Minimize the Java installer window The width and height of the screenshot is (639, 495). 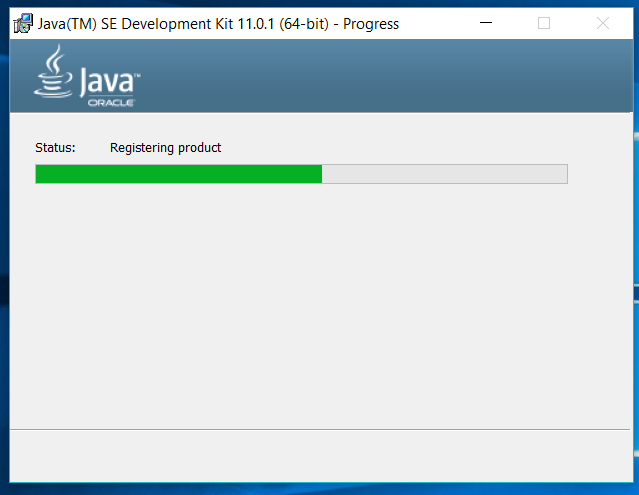tap(486, 23)
